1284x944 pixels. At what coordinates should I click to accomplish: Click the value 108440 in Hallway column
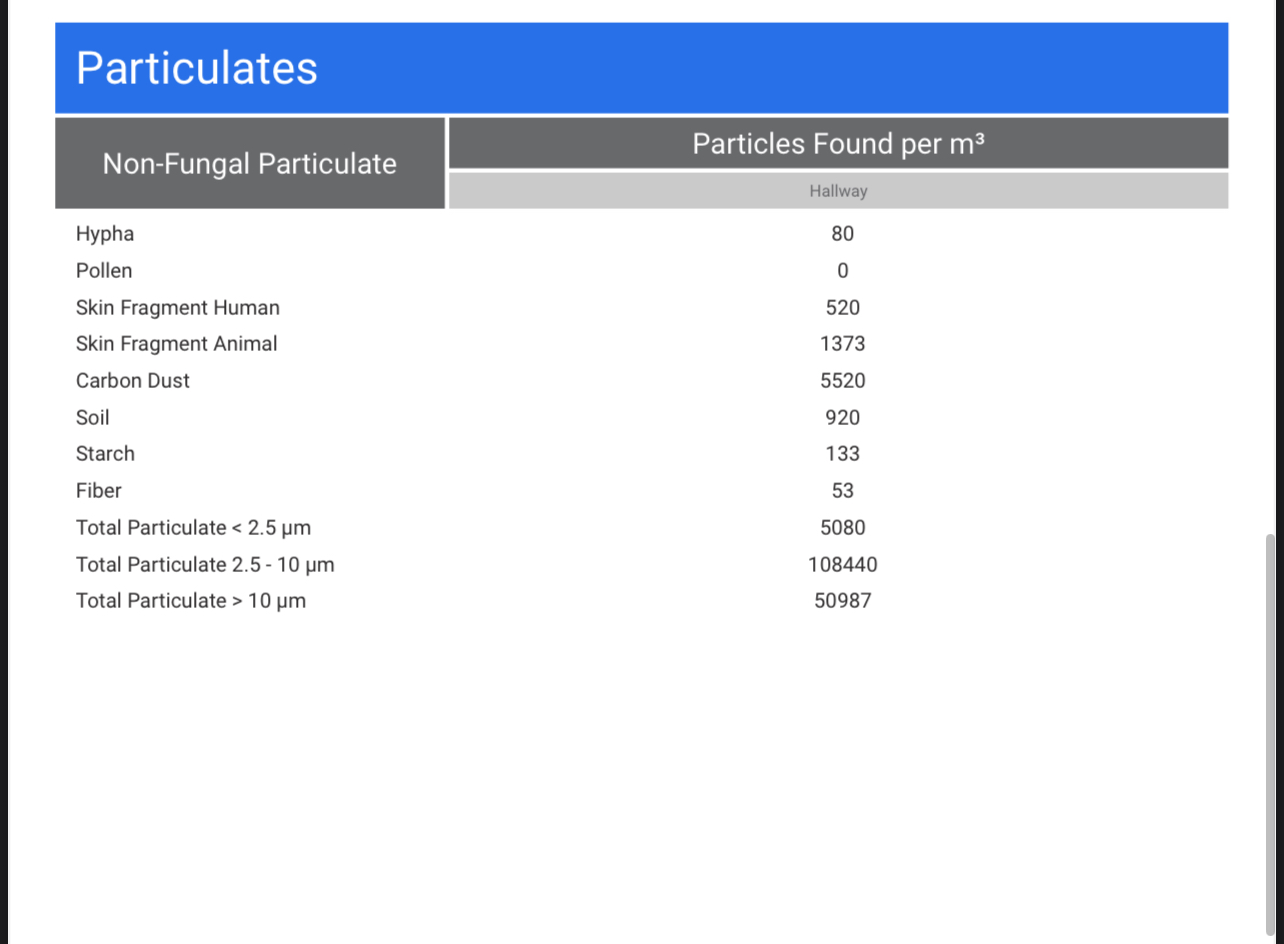pyautogui.click(x=843, y=565)
